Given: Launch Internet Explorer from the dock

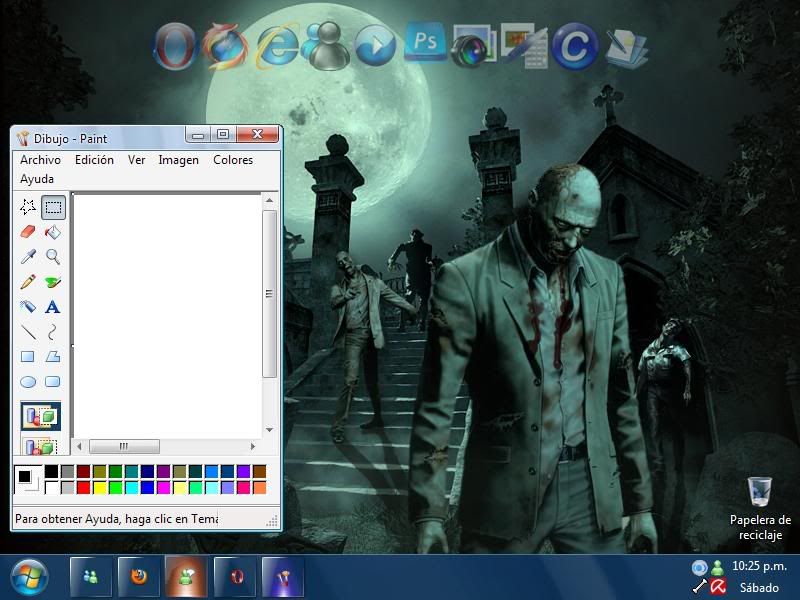Looking at the screenshot, I should (277, 46).
